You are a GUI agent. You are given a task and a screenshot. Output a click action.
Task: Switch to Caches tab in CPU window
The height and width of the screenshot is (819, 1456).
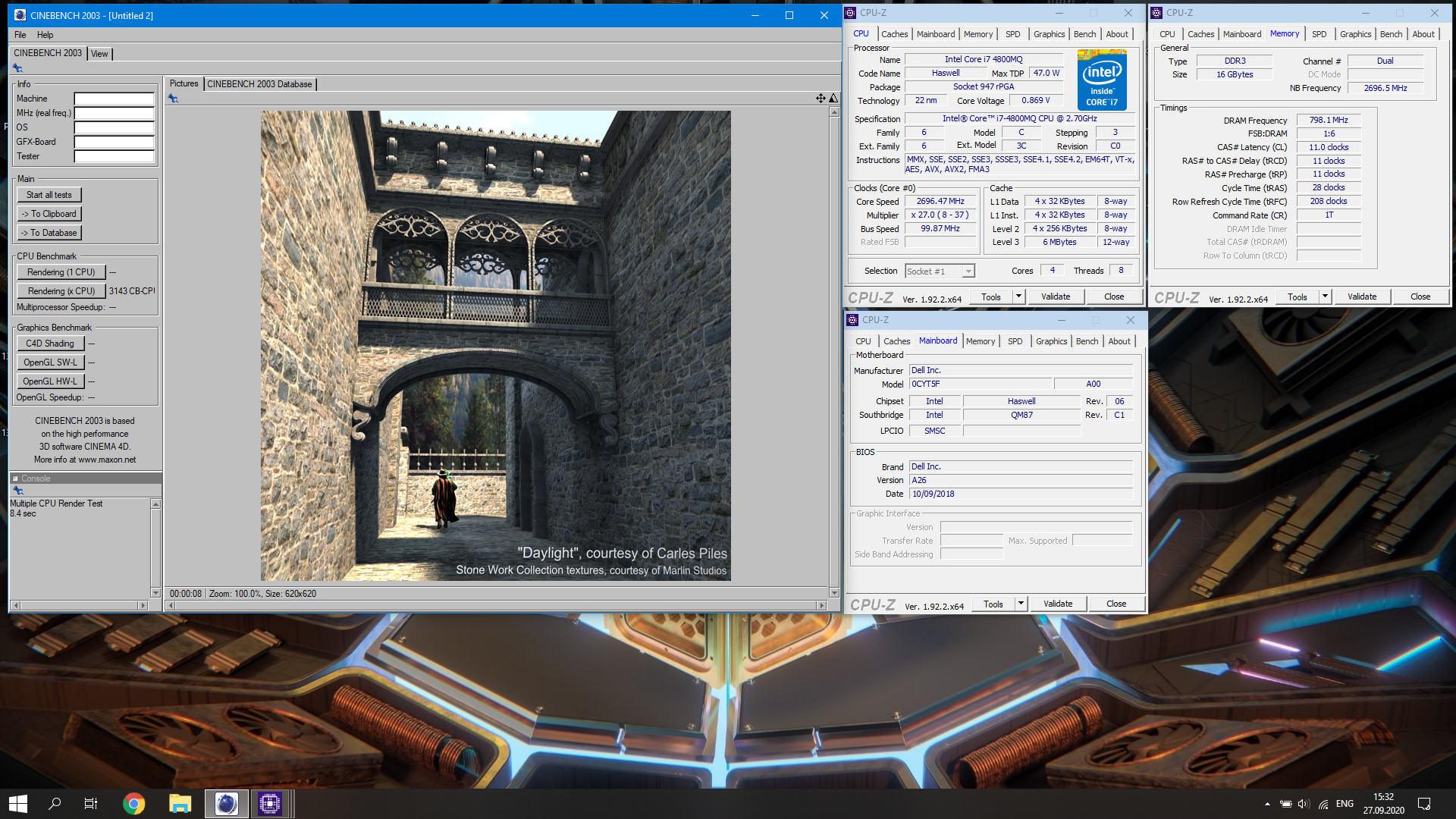pos(895,34)
